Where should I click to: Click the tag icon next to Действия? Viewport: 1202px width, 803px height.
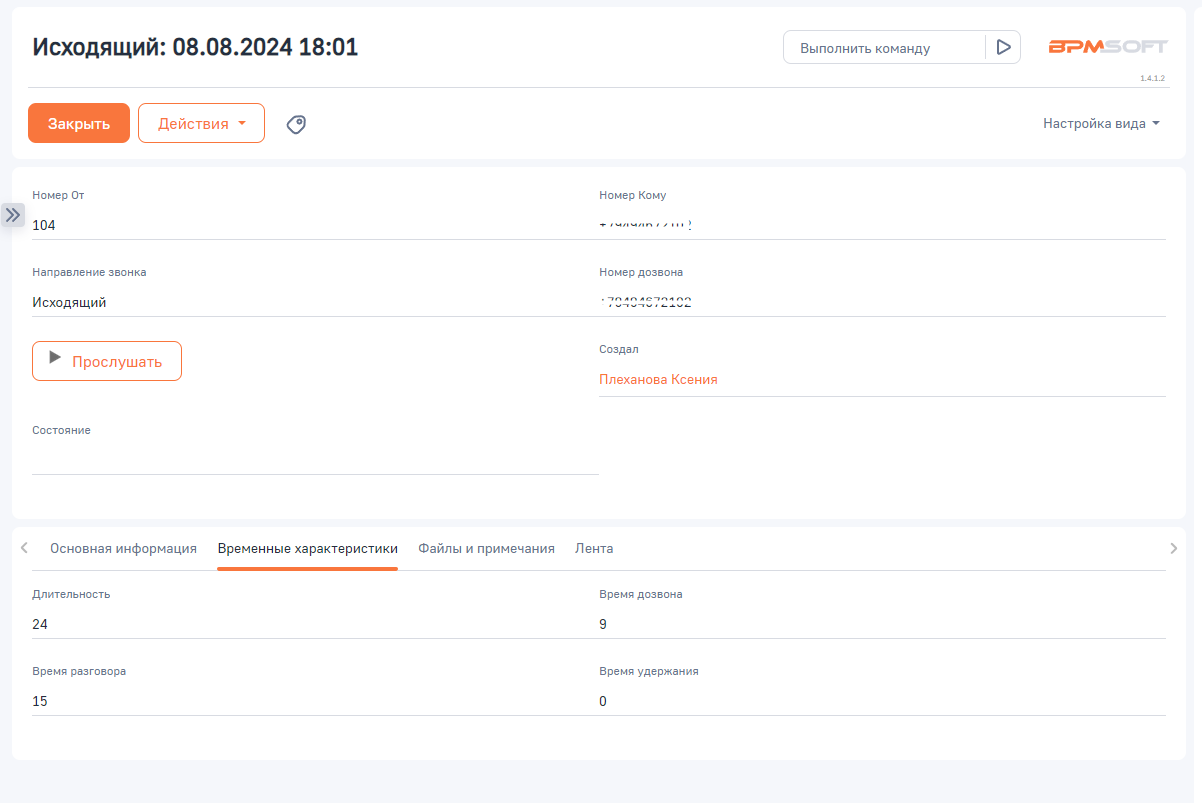(296, 122)
